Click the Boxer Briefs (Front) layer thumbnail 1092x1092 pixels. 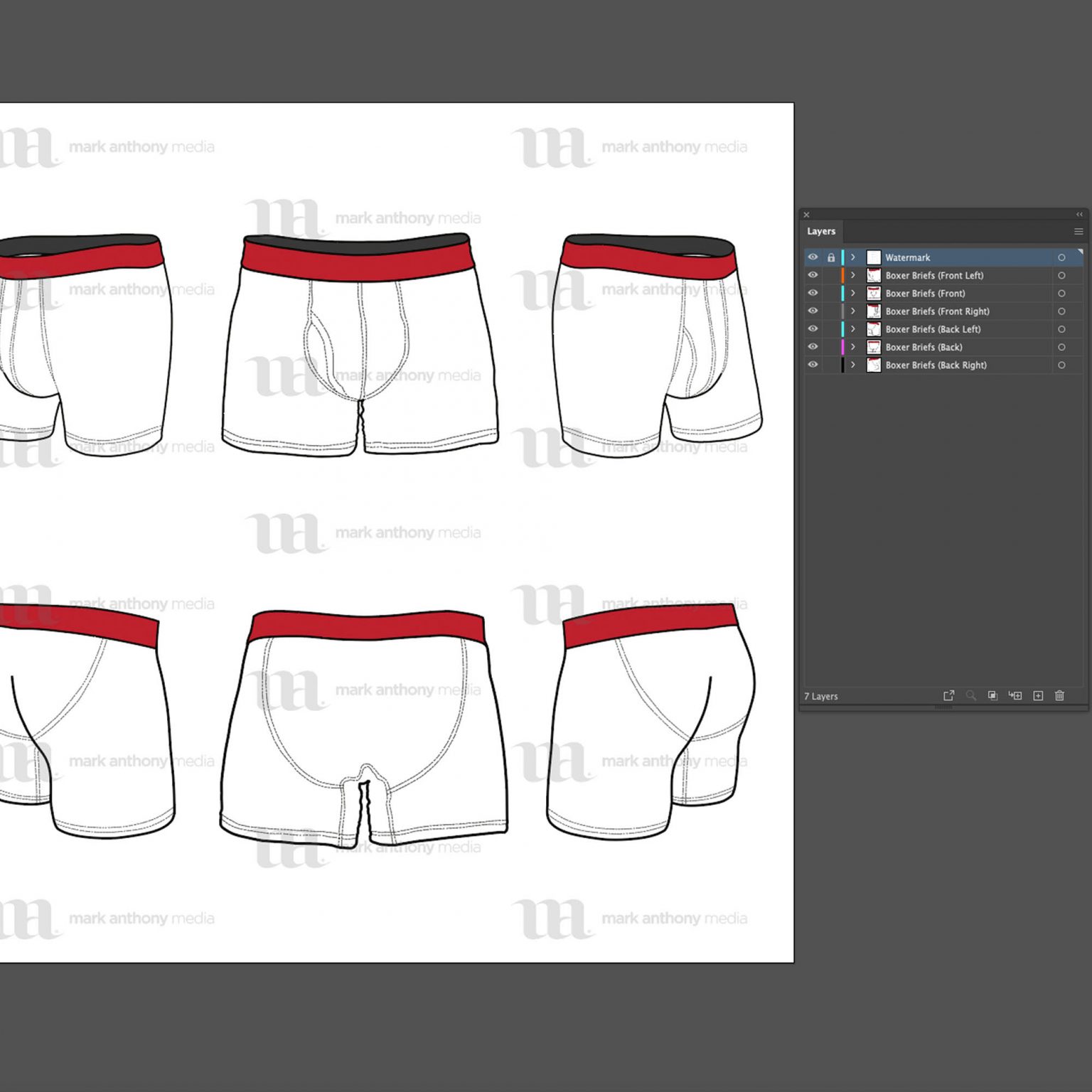pos(873,293)
